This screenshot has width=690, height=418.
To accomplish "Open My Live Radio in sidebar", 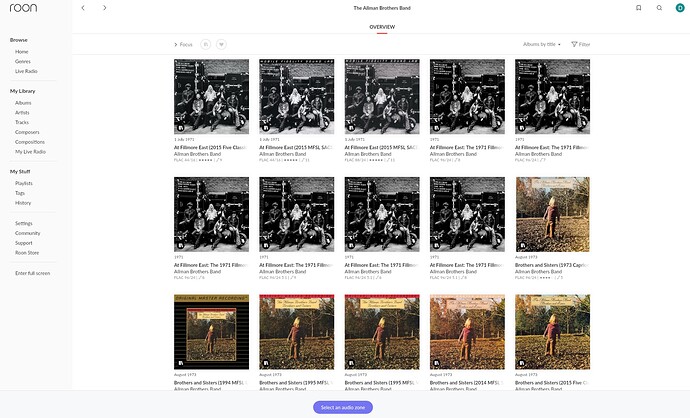I will (x=30, y=151).
